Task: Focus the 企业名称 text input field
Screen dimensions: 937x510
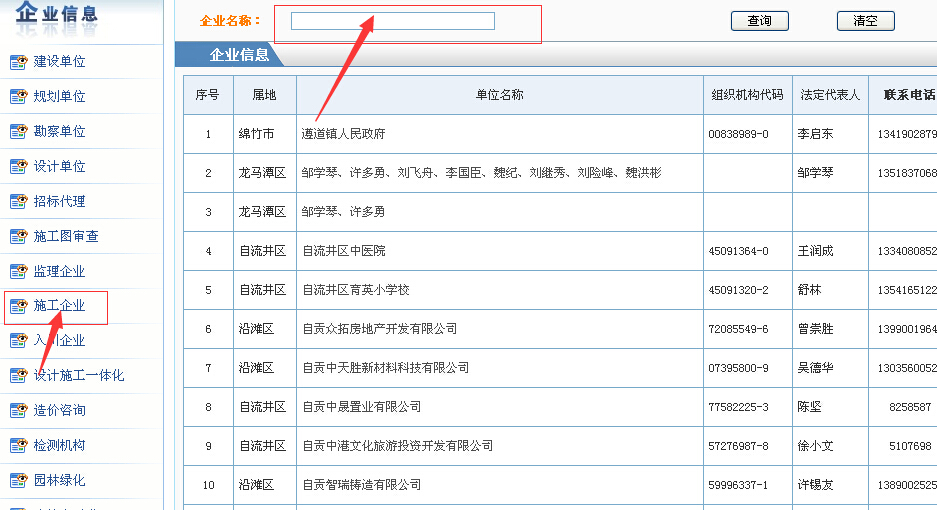Action: 392,21
